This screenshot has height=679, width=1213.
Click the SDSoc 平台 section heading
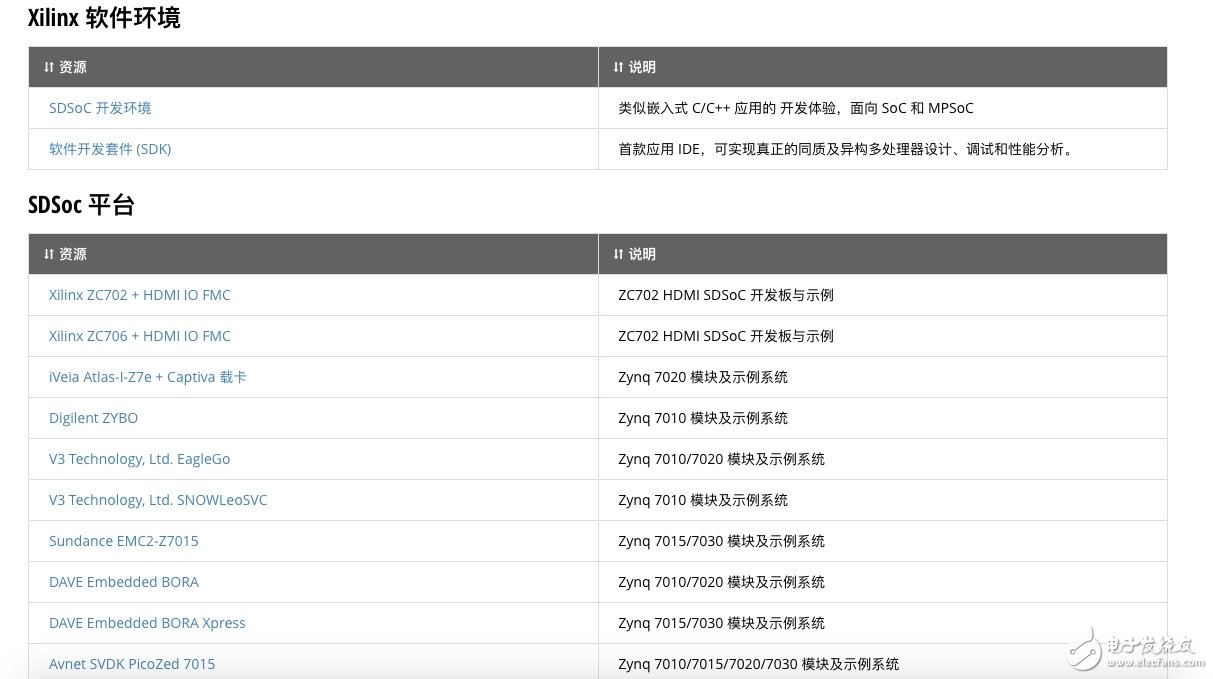(x=81, y=205)
